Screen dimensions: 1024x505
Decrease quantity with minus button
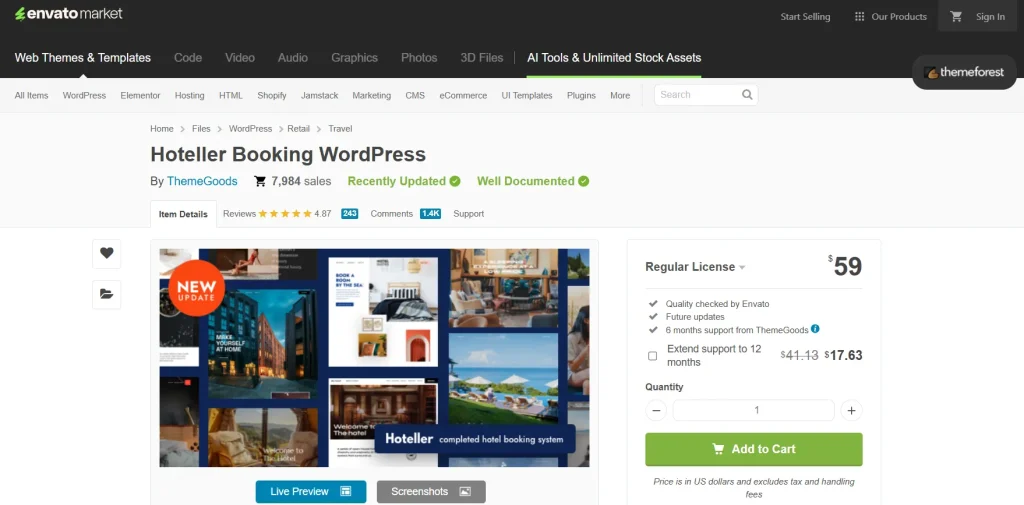(x=656, y=410)
